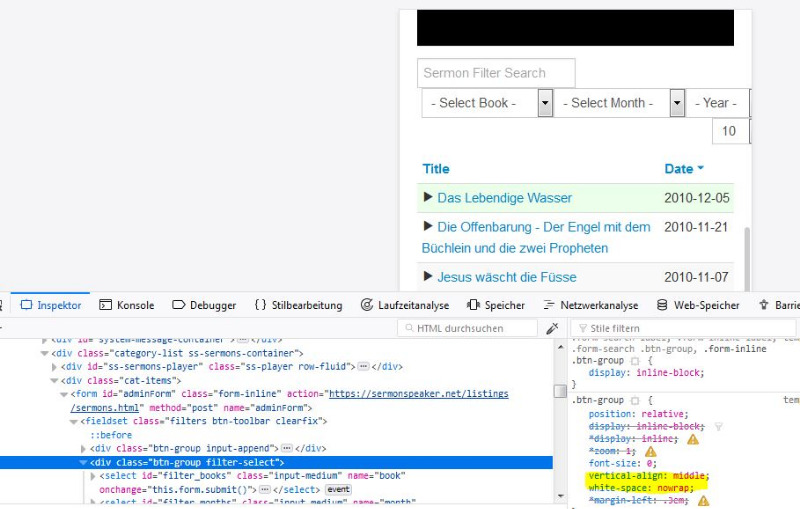
Task: Select the ::before pseudo-element row
Action: click(x=111, y=435)
